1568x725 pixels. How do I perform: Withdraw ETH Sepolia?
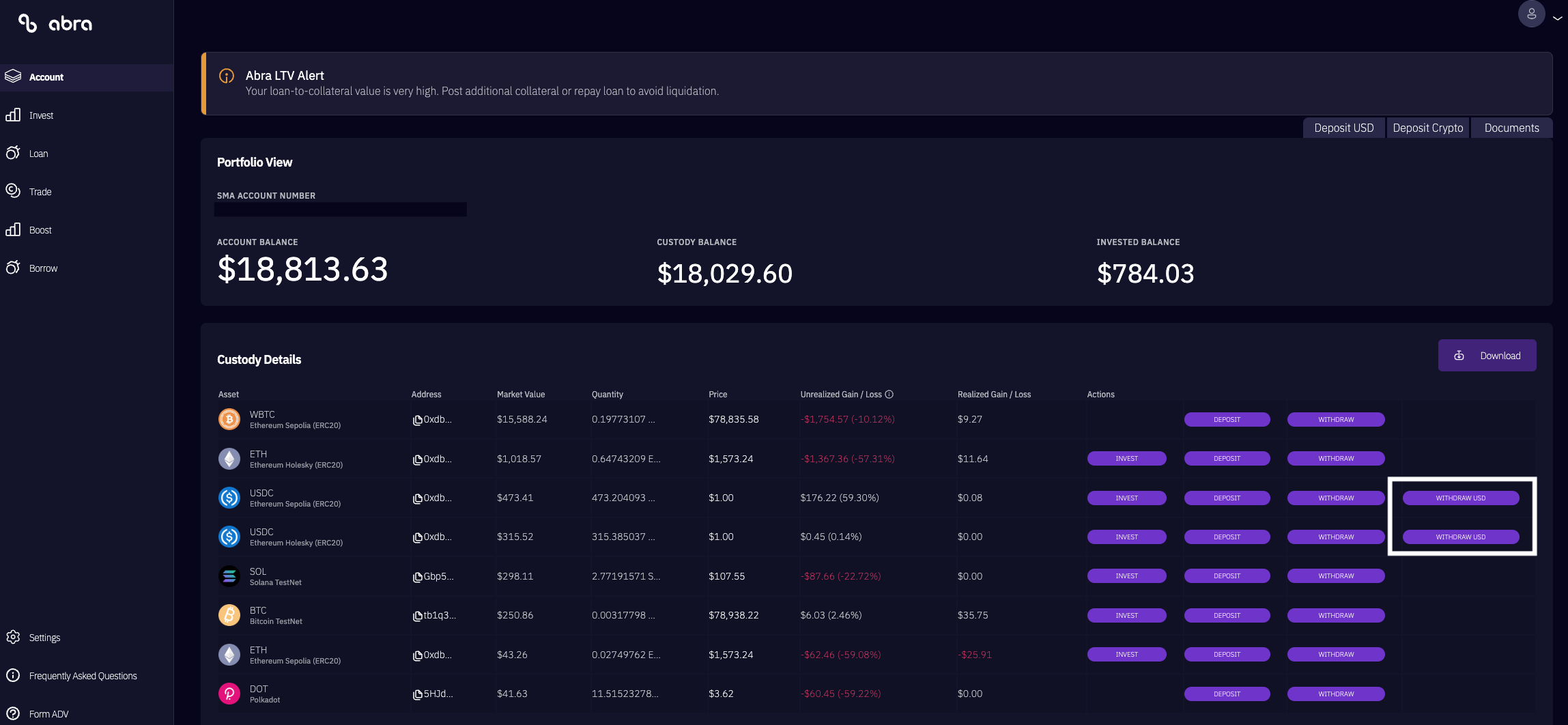(1336, 654)
